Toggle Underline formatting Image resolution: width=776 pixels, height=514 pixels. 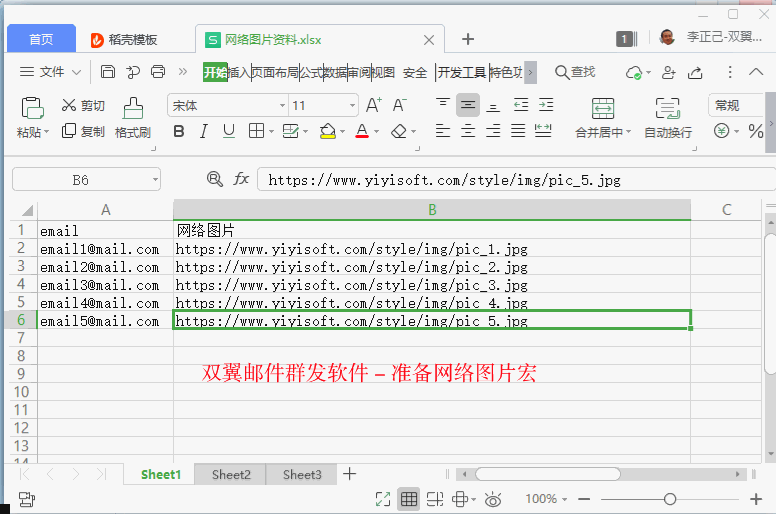tap(229, 132)
